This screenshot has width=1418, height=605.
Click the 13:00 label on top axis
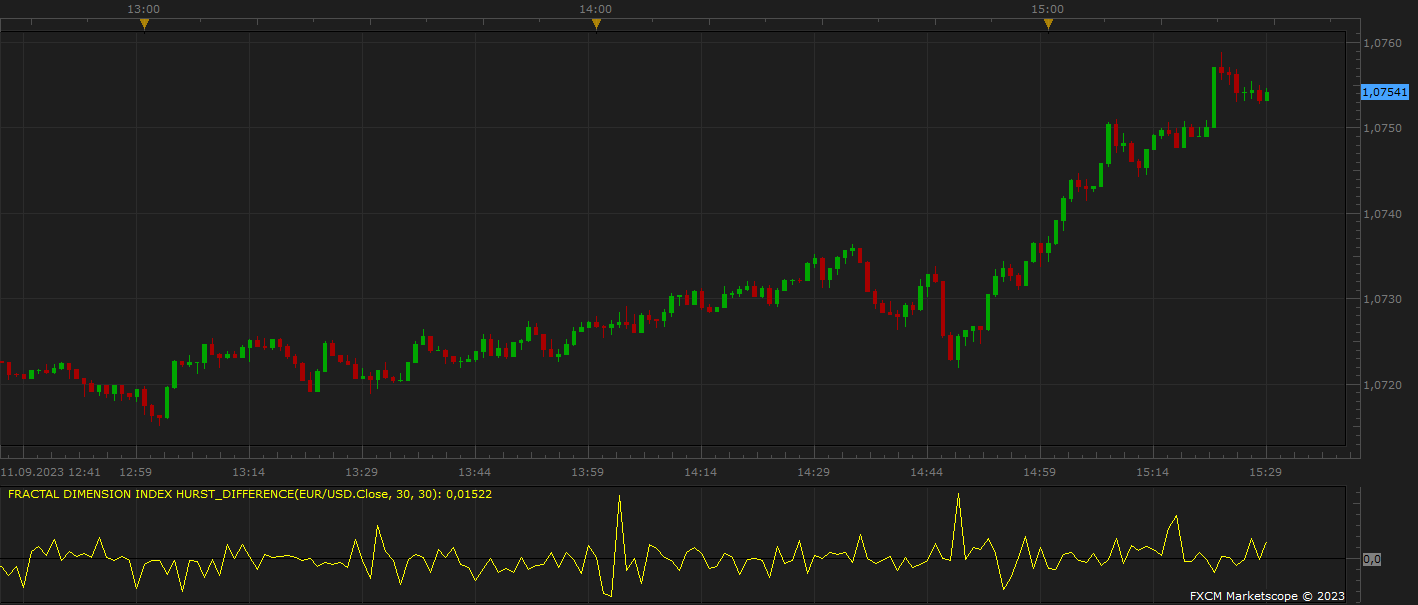144,9
